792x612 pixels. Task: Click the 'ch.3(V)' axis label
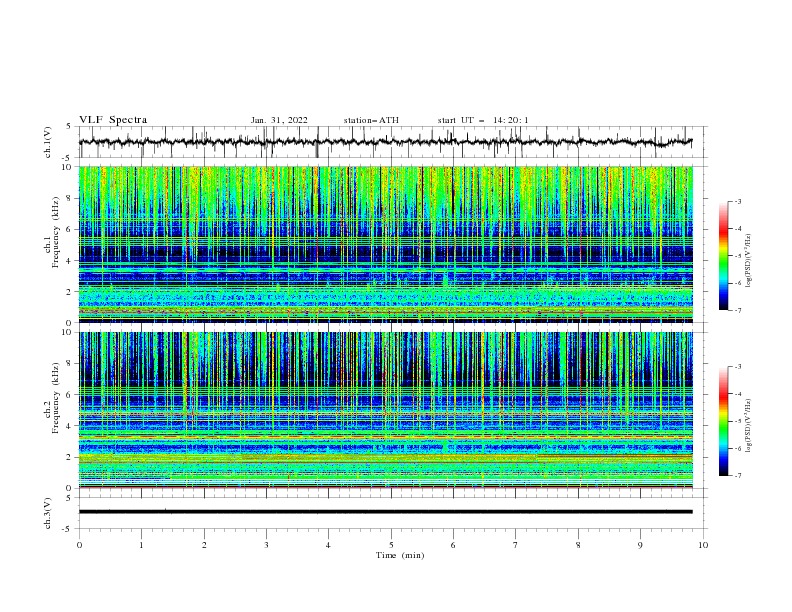point(48,513)
